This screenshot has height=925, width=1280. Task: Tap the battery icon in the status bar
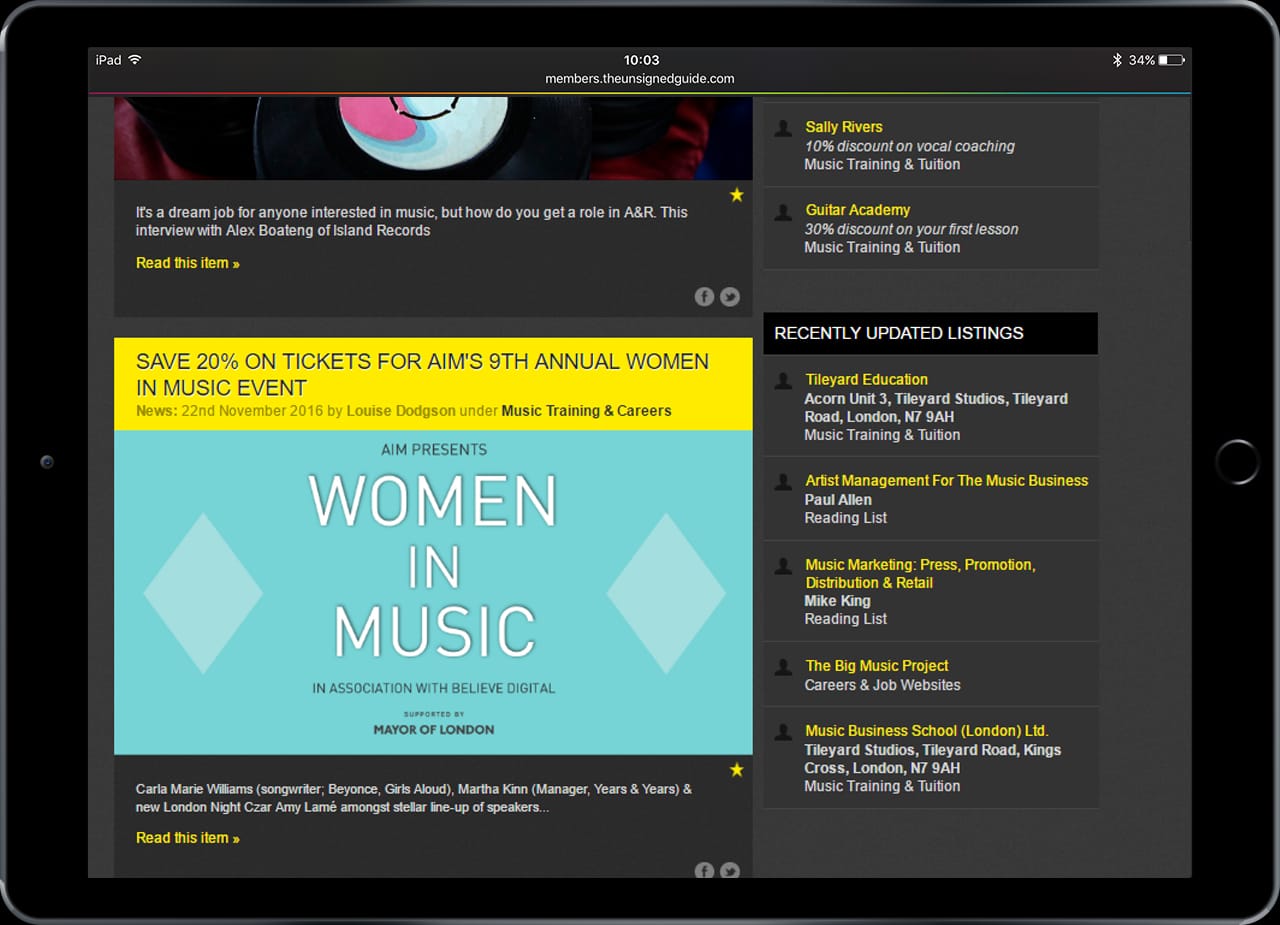[1172, 60]
